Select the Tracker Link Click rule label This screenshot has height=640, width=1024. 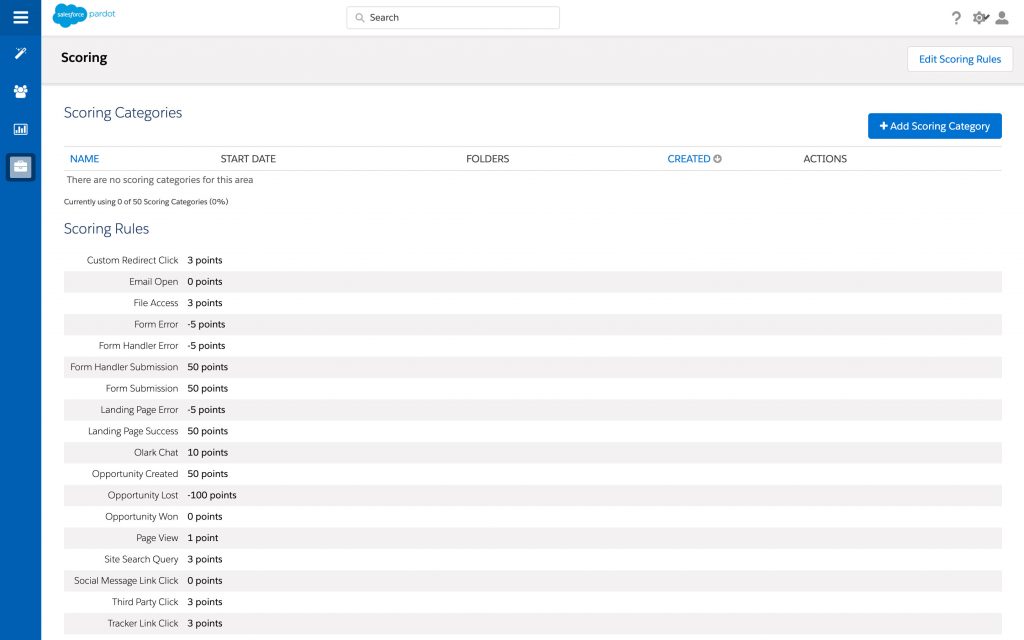tap(143, 624)
